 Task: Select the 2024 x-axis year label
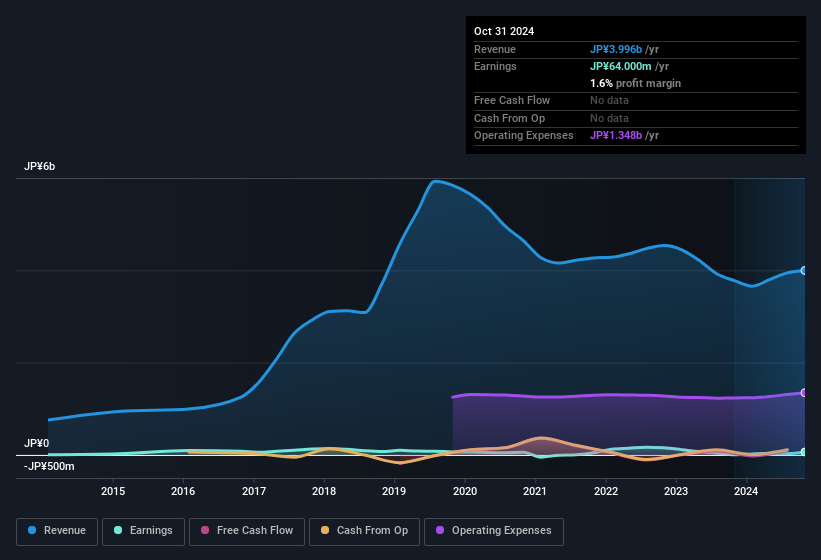pyautogui.click(x=746, y=491)
